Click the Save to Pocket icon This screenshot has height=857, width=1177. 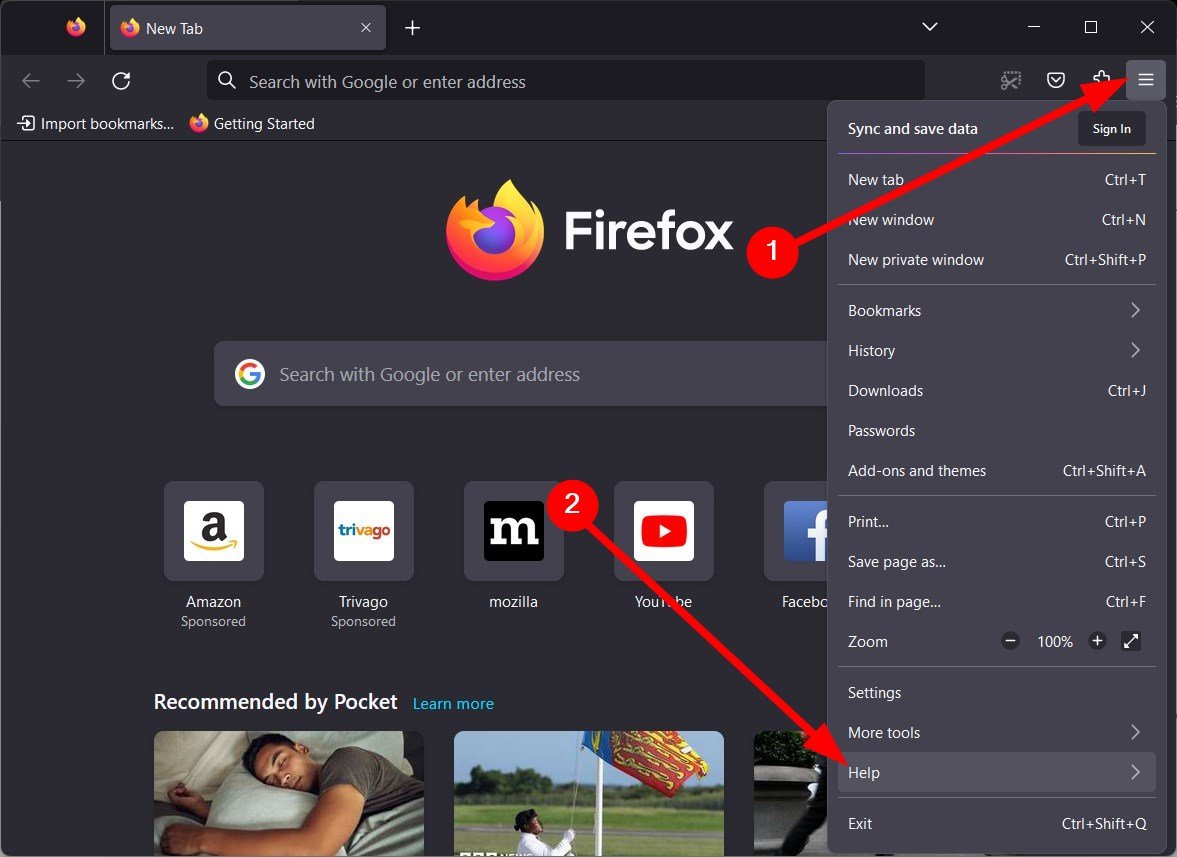[x=1055, y=80]
